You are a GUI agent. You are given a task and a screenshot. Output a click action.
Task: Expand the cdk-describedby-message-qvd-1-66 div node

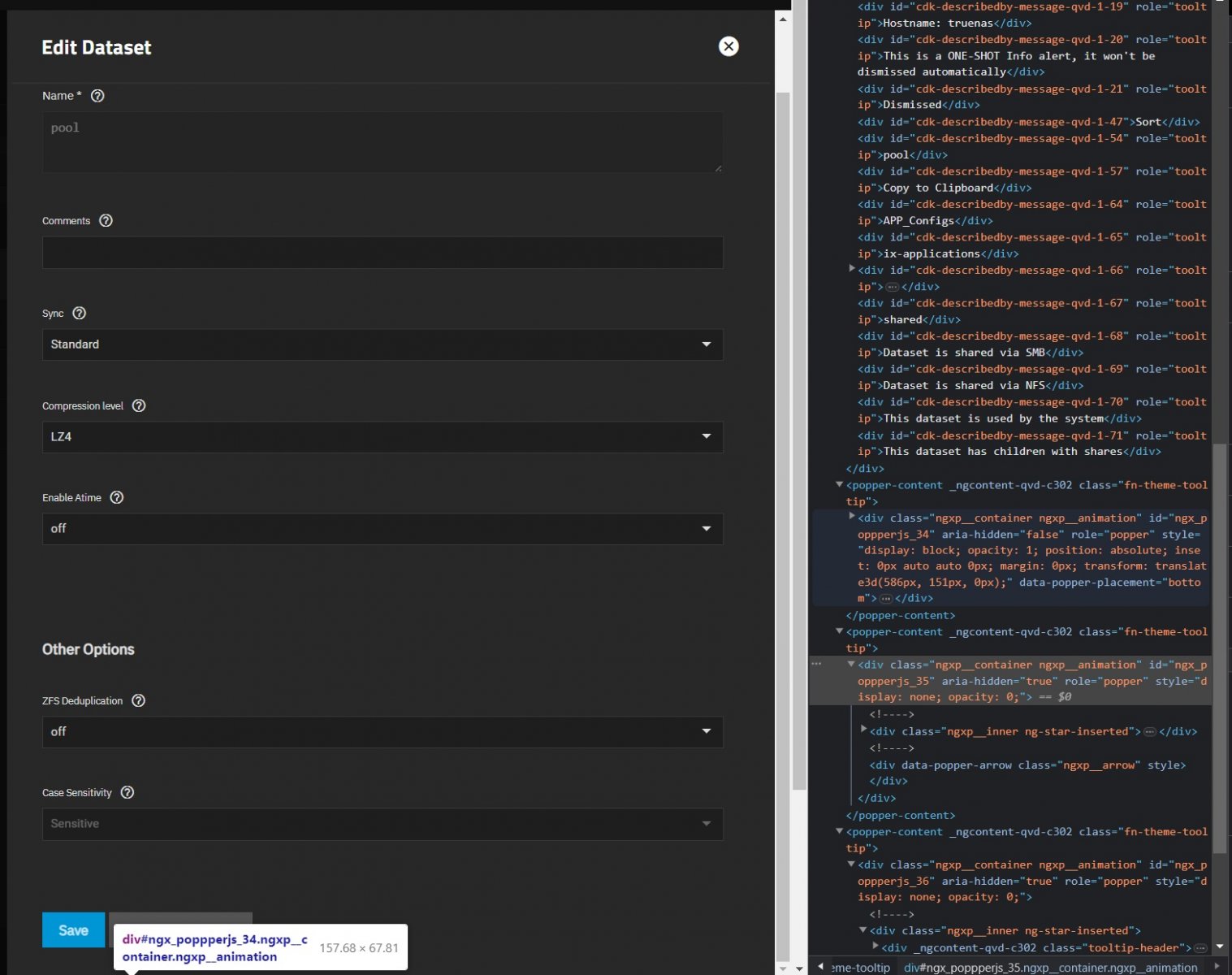click(x=852, y=268)
